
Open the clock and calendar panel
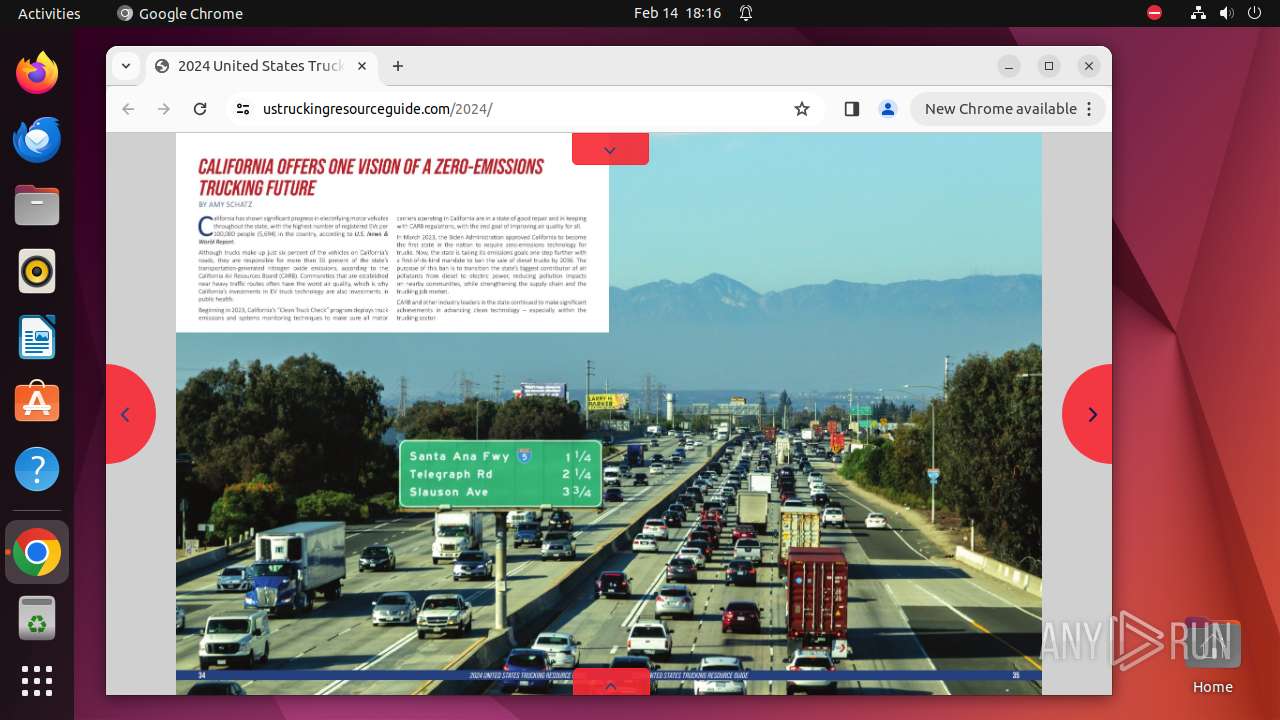click(x=677, y=13)
